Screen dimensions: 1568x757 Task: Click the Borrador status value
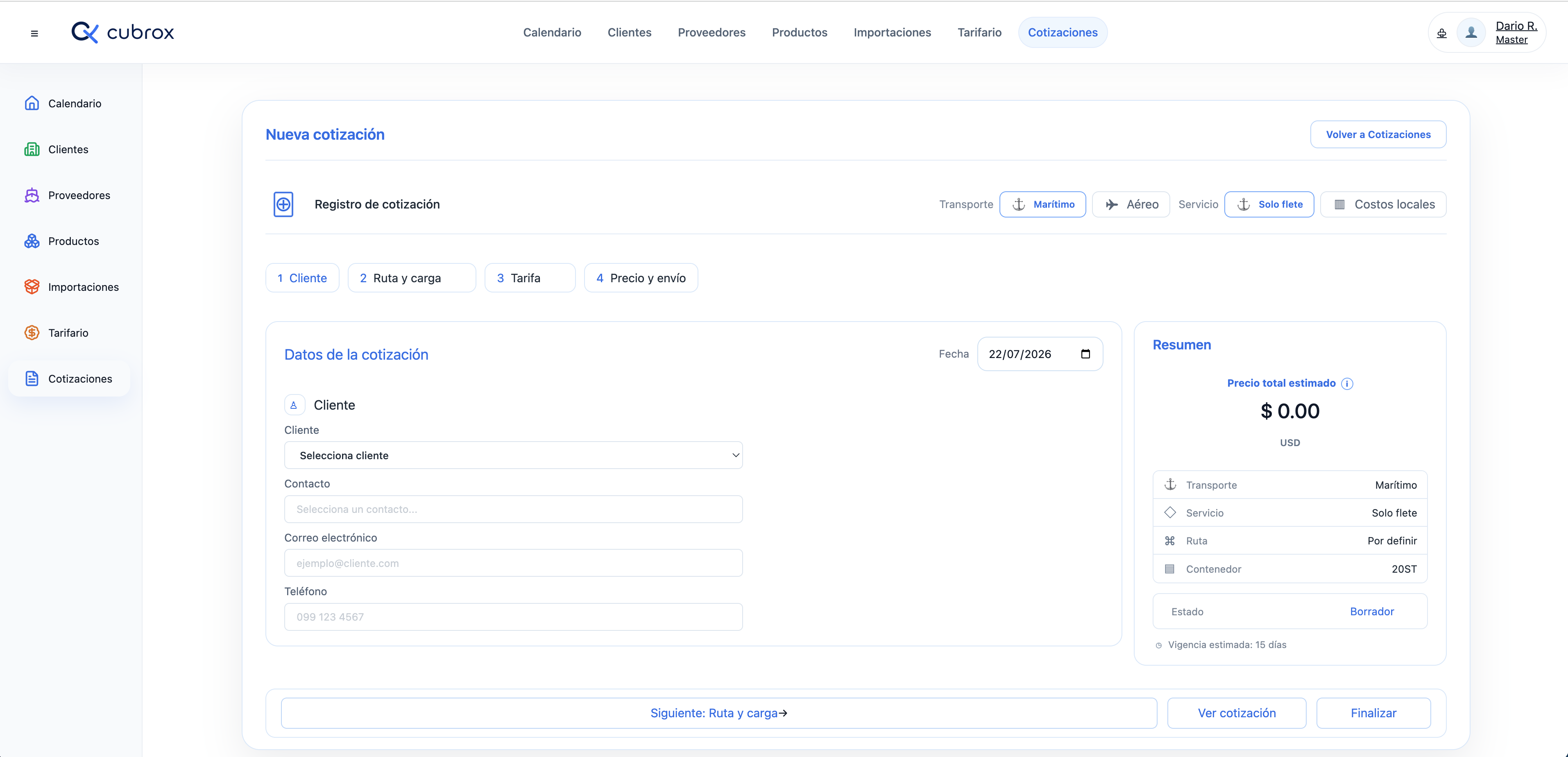click(x=1371, y=611)
